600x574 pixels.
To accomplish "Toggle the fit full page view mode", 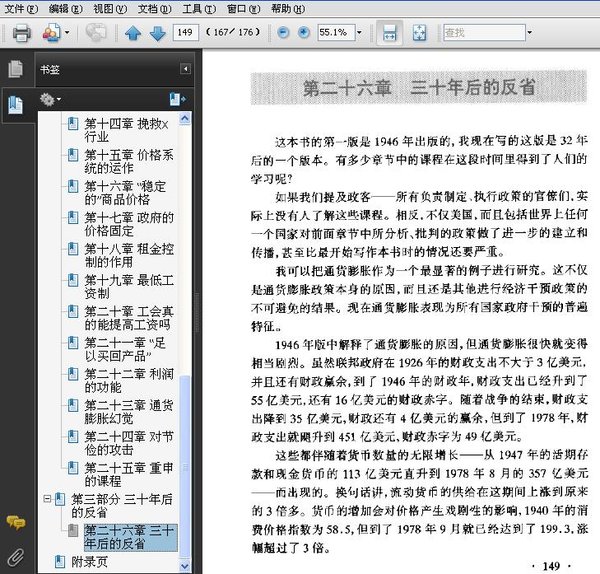I will click(x=420, y=33).
